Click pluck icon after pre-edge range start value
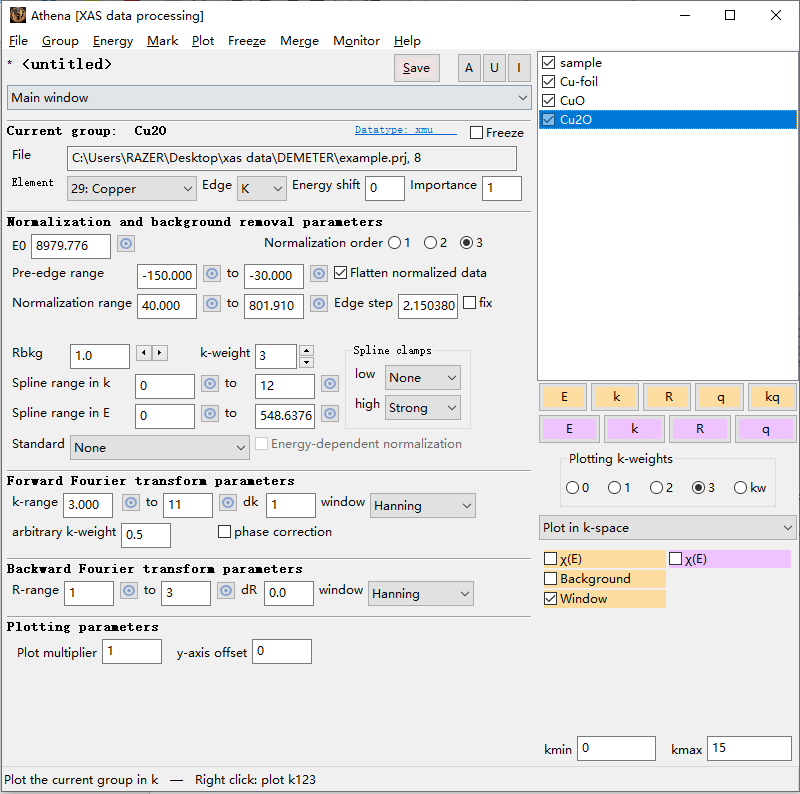 pyautogui.click(x=212, y=274)
